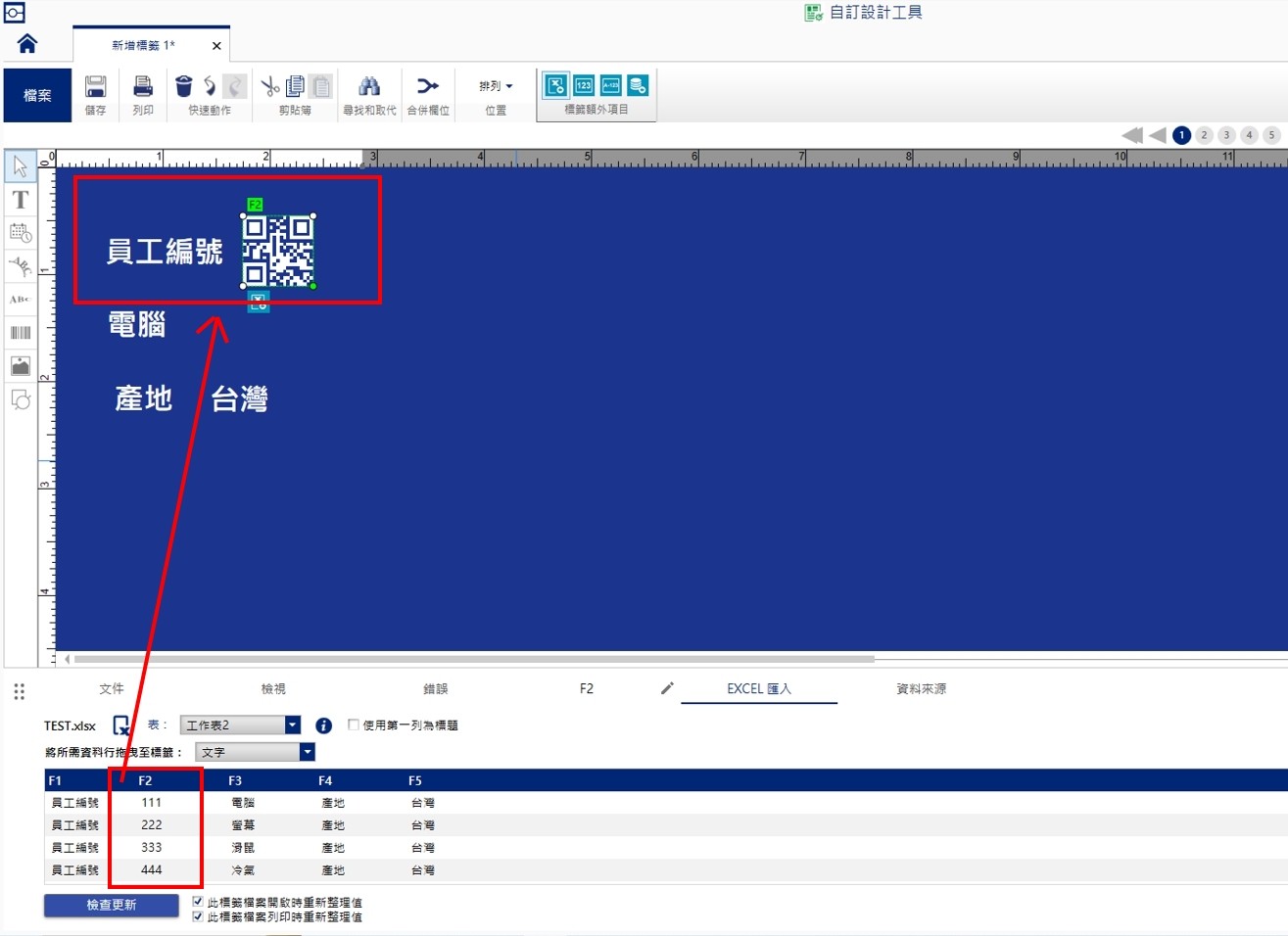This screenshot has height=936, width=1288.
Task: Click the merge fields (合併欄位) icon
Action: tap(428, 86)
